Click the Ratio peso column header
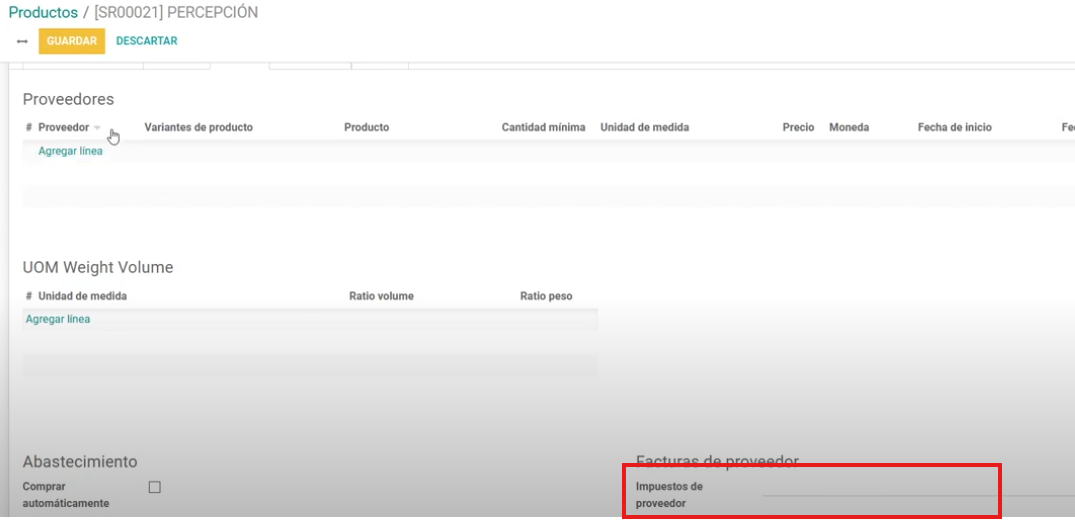Image resolution: width=1075 pixels, height=520 pixels. [x=546, y=296]
